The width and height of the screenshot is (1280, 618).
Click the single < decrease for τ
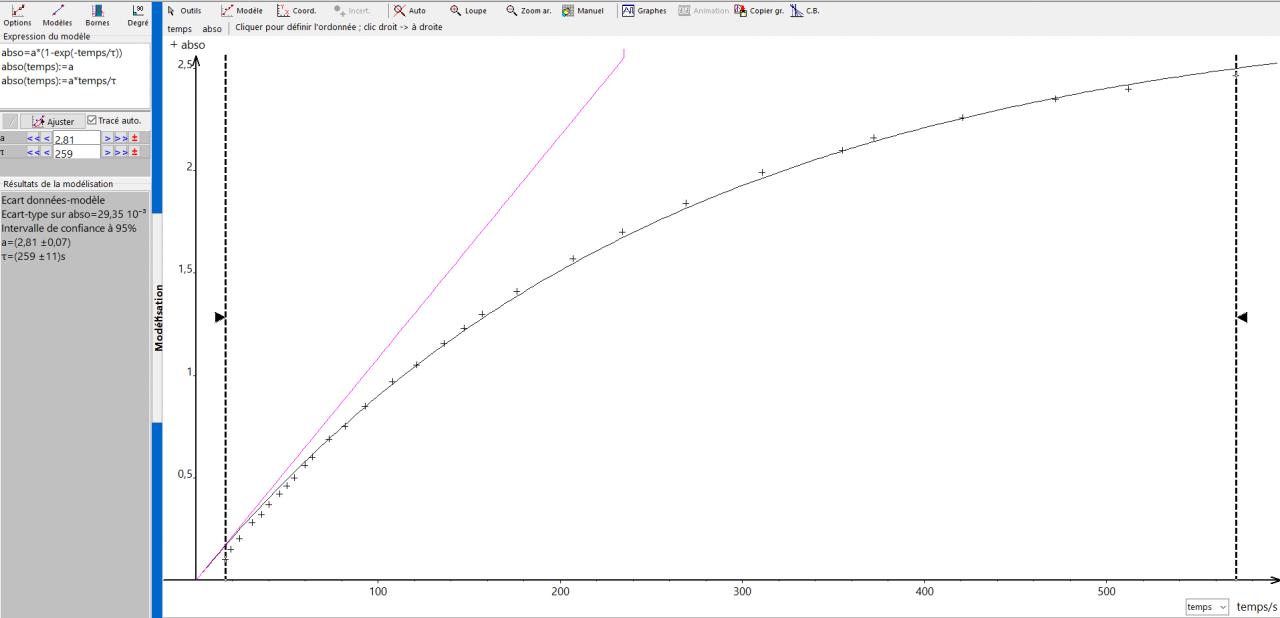point(46,153)
